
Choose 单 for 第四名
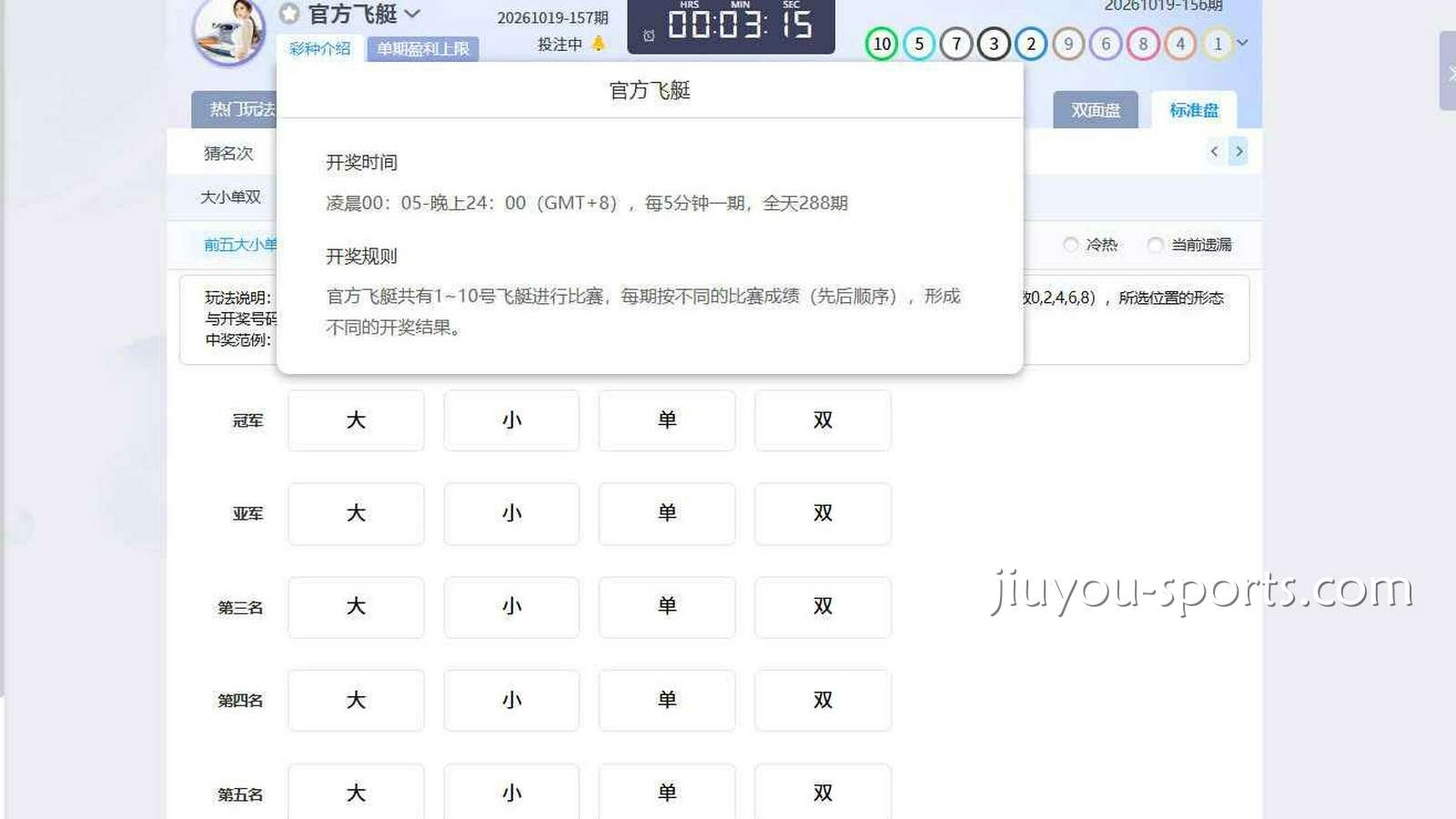[667, 701]
